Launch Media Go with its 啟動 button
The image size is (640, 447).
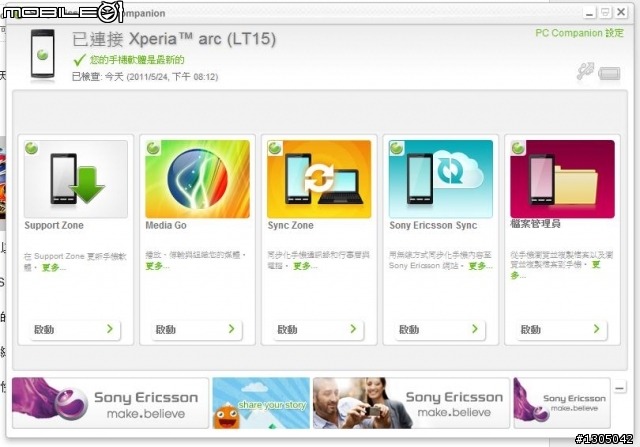click(x=197, y=329)
